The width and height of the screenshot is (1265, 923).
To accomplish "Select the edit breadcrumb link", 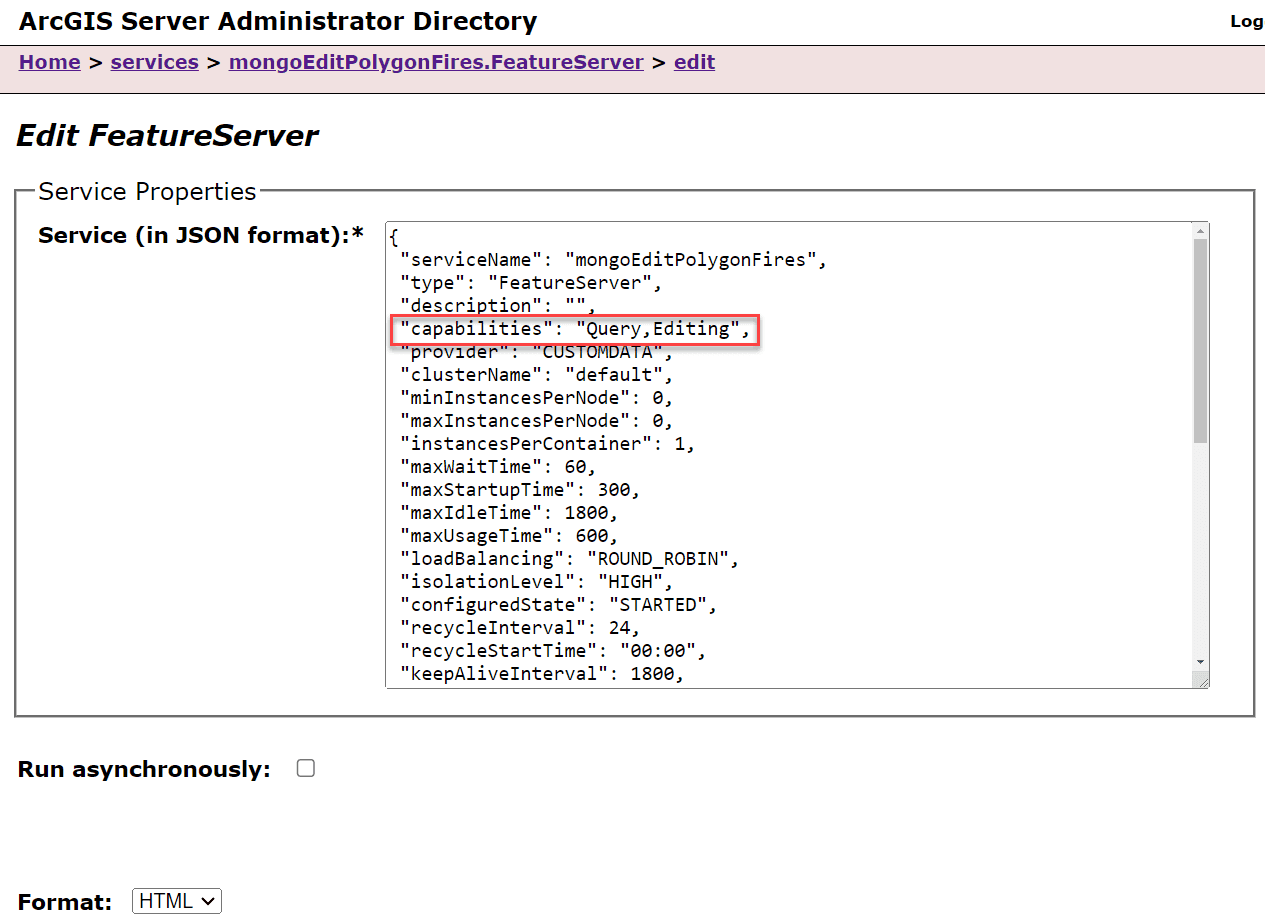I will (x=694, y=62).
